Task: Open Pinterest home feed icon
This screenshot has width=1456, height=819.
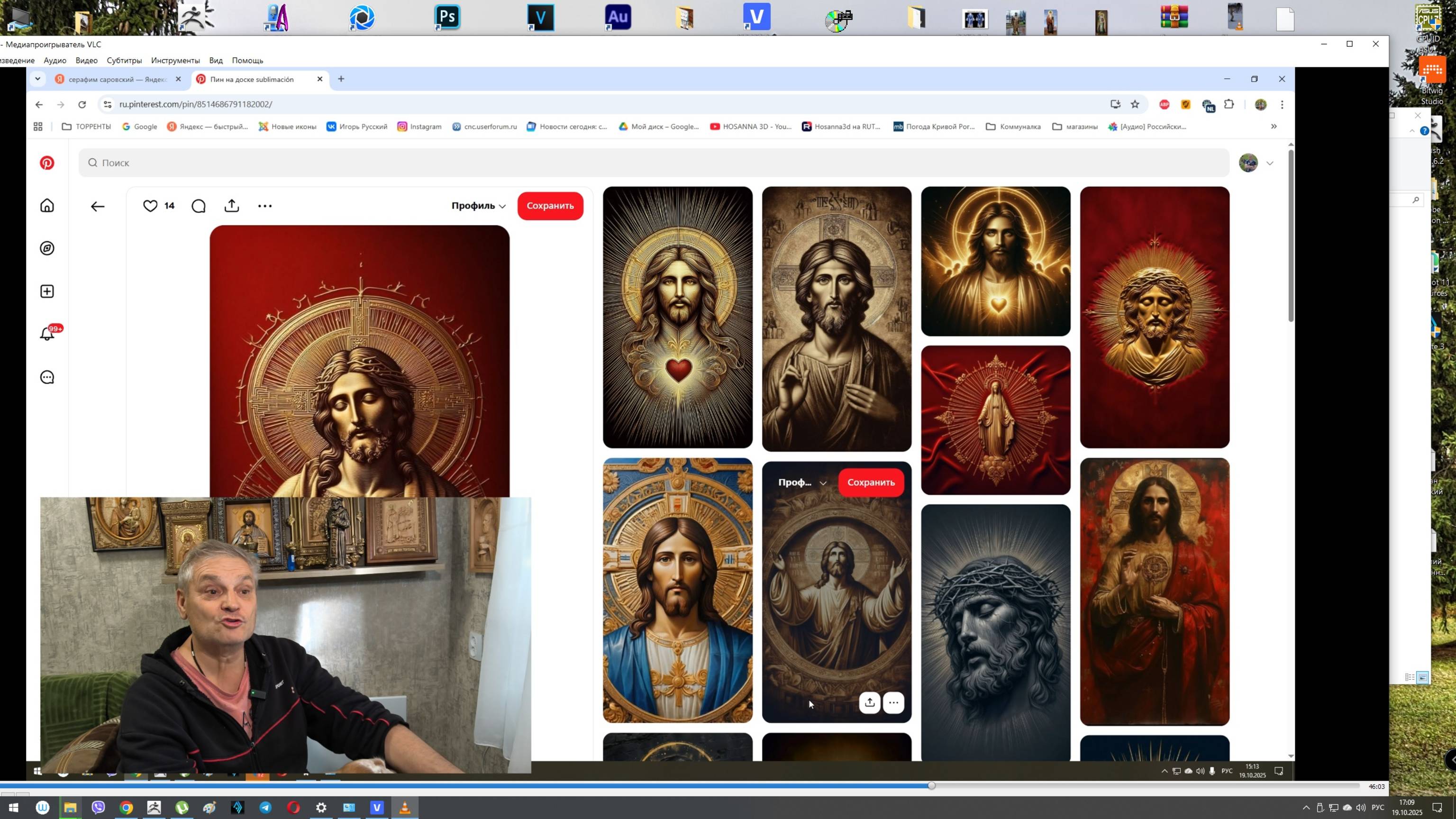Action: click(x=47, y=205)
